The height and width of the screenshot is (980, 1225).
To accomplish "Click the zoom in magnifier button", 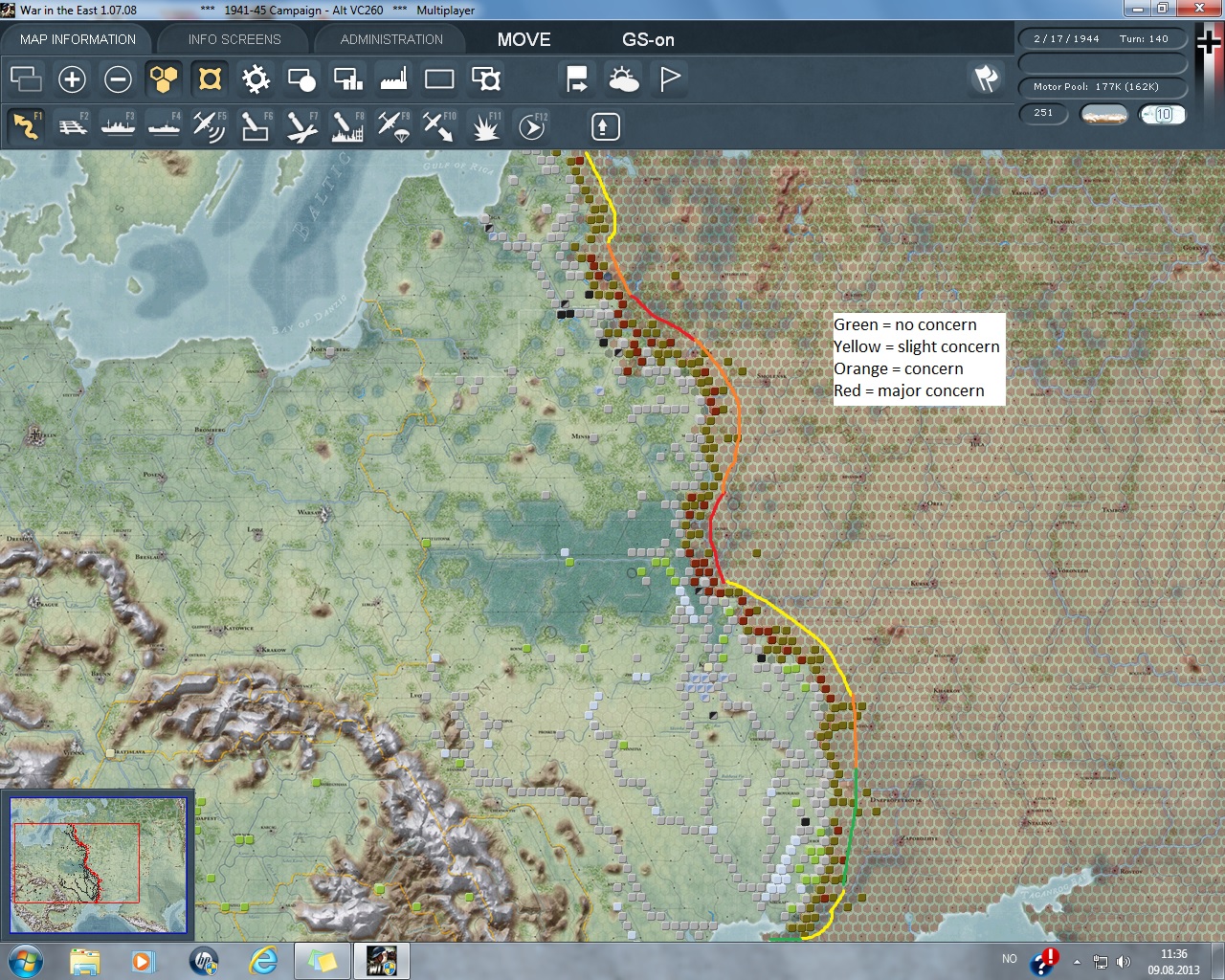I will [x=72, y=79].
